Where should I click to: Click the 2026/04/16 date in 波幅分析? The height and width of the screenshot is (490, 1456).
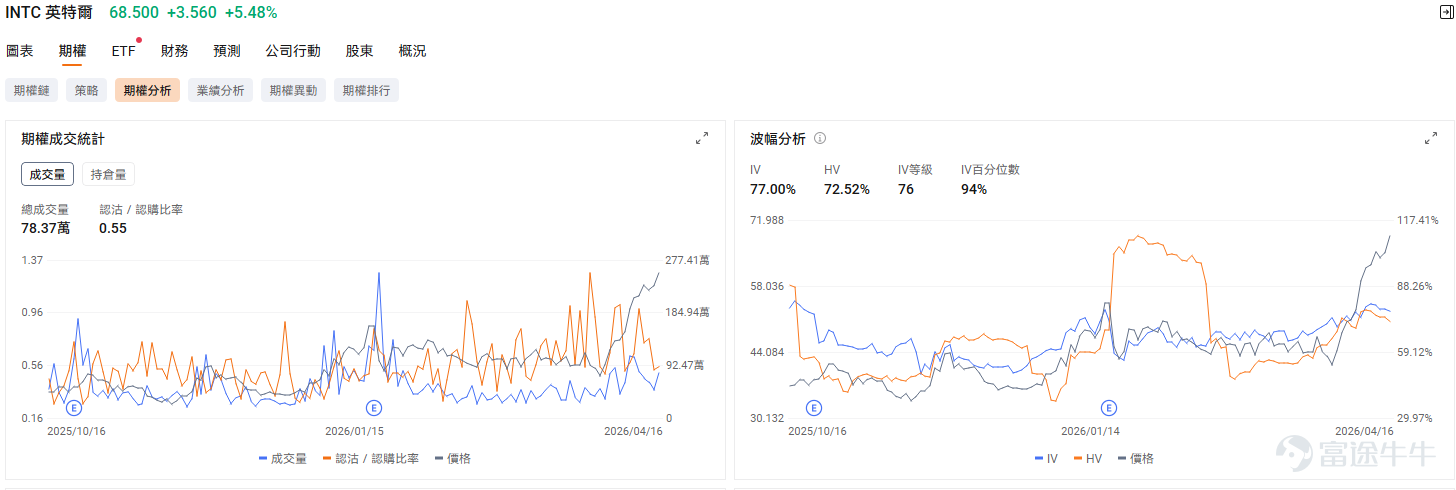[1364, 431]
